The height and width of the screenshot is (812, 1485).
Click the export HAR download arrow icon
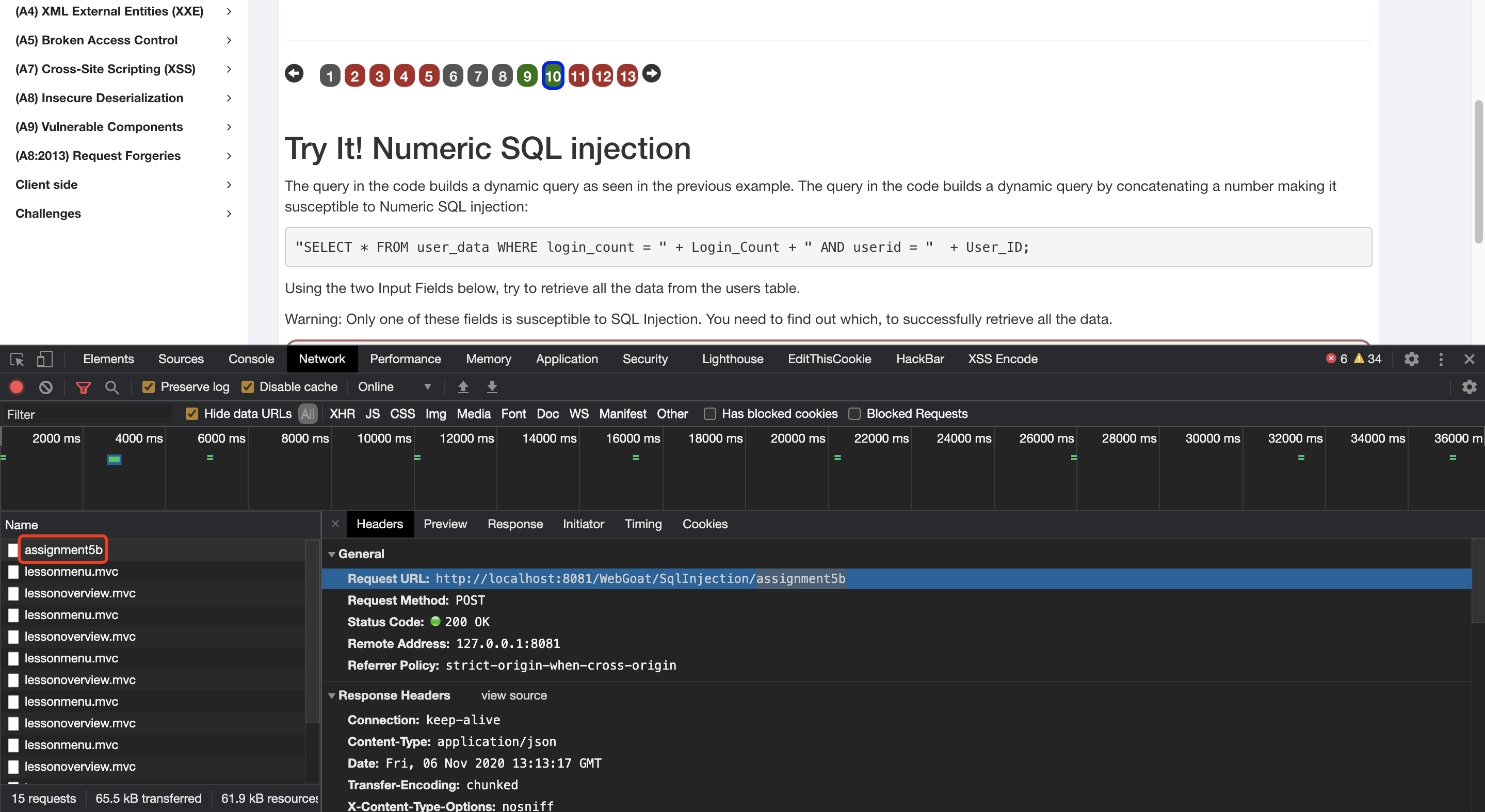coord(492,387)
